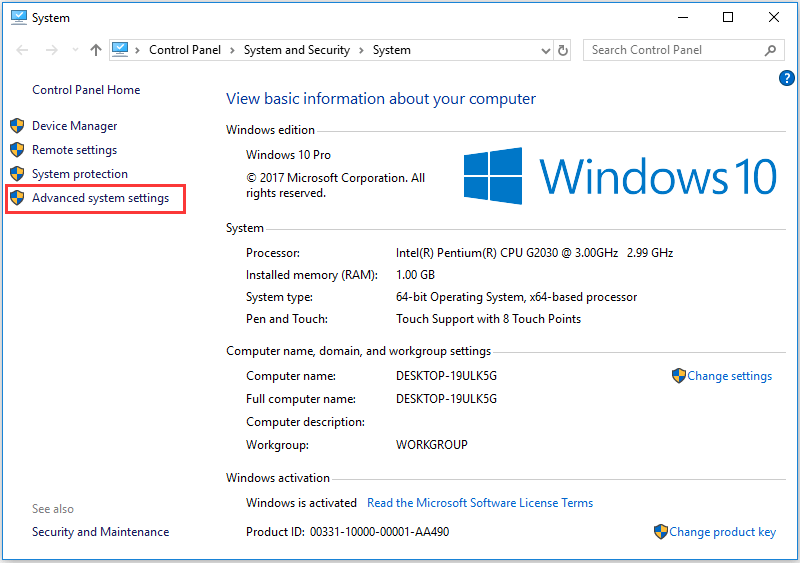
Task: Click the Change product key link
Action: [722, 532]
